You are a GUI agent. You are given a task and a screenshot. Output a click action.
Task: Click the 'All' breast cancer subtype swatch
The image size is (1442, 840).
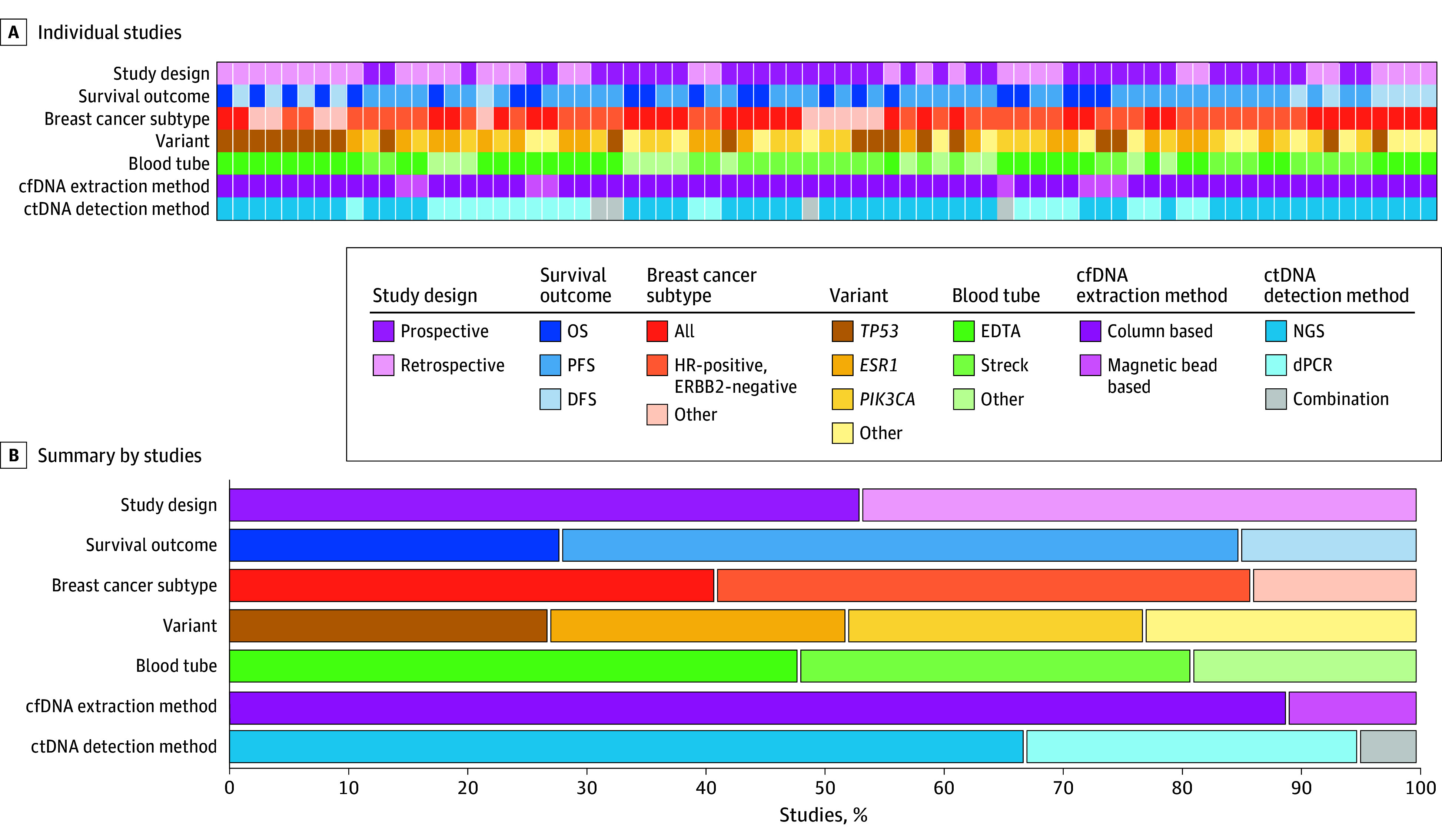pos(657,331)
